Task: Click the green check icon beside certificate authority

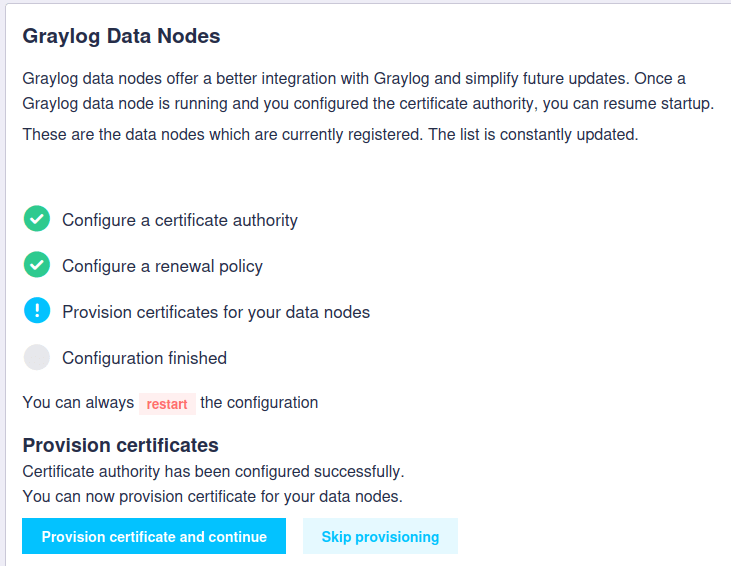Action: tap(37, 219)
